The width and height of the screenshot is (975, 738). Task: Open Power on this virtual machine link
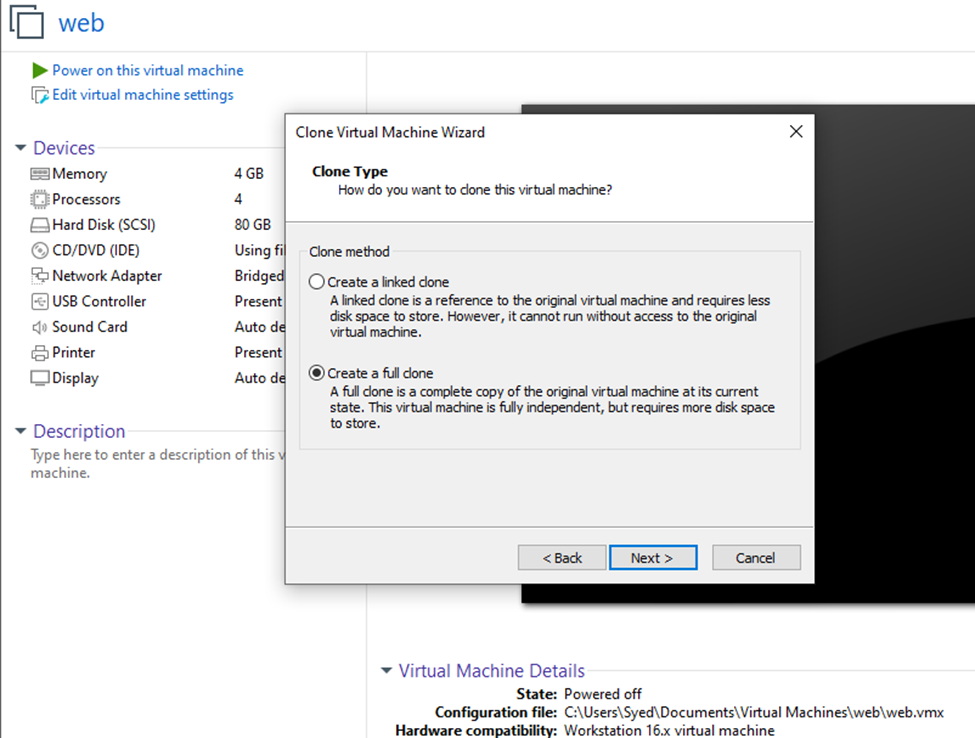147,70
